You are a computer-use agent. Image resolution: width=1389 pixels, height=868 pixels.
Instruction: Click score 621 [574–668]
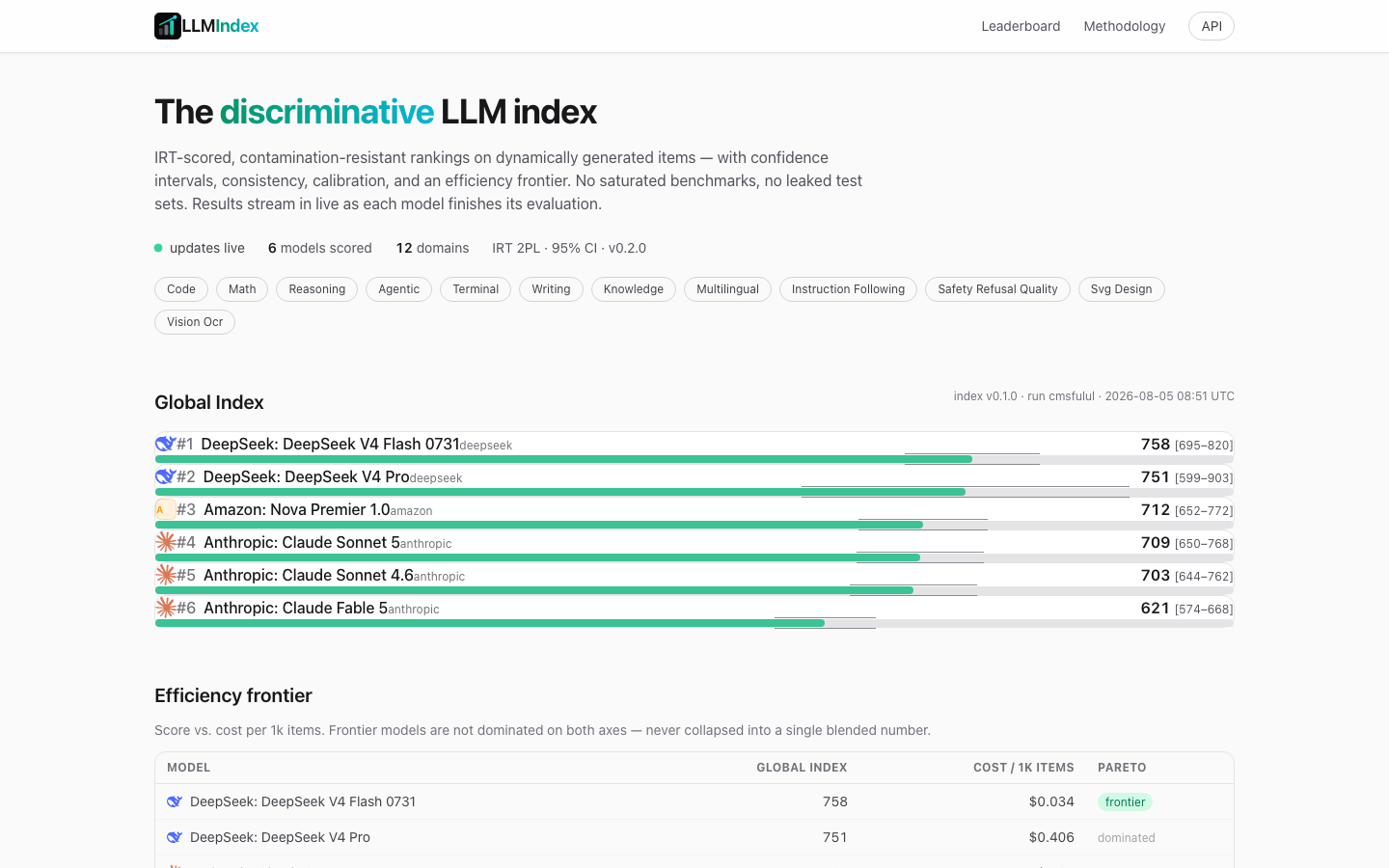(x=1186, y=609)
